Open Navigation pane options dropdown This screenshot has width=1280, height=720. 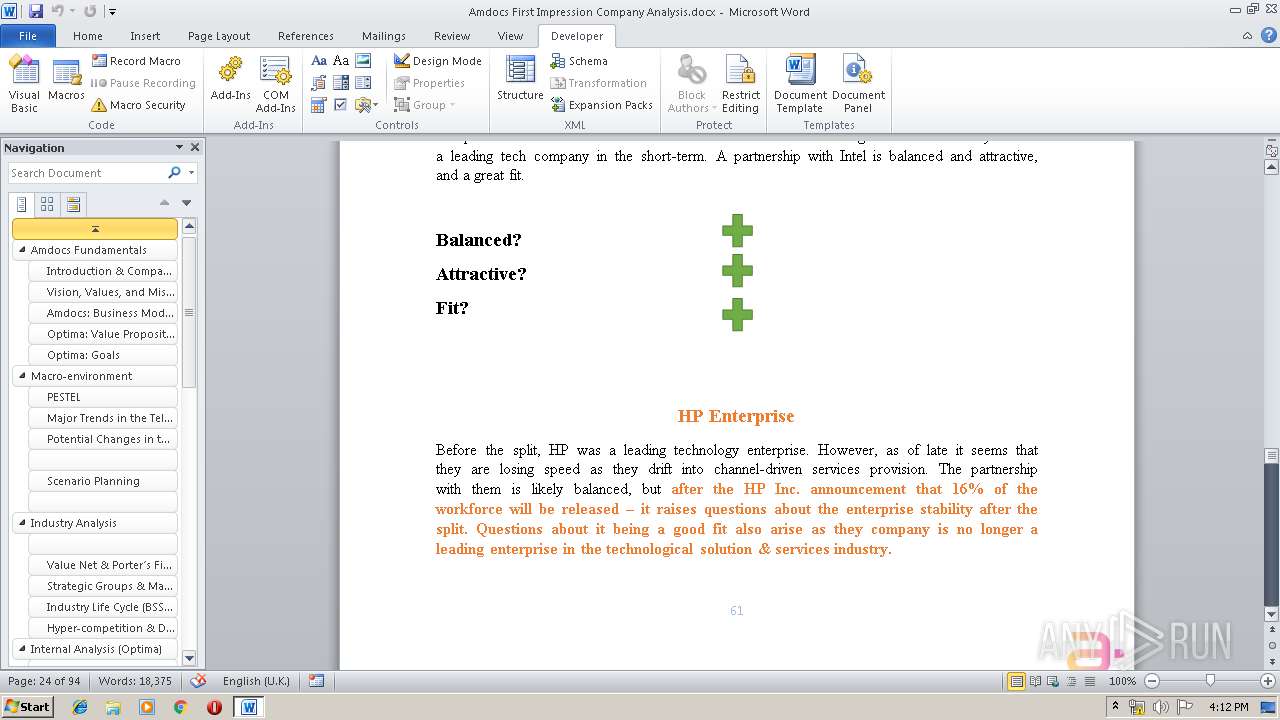(179, 147)
